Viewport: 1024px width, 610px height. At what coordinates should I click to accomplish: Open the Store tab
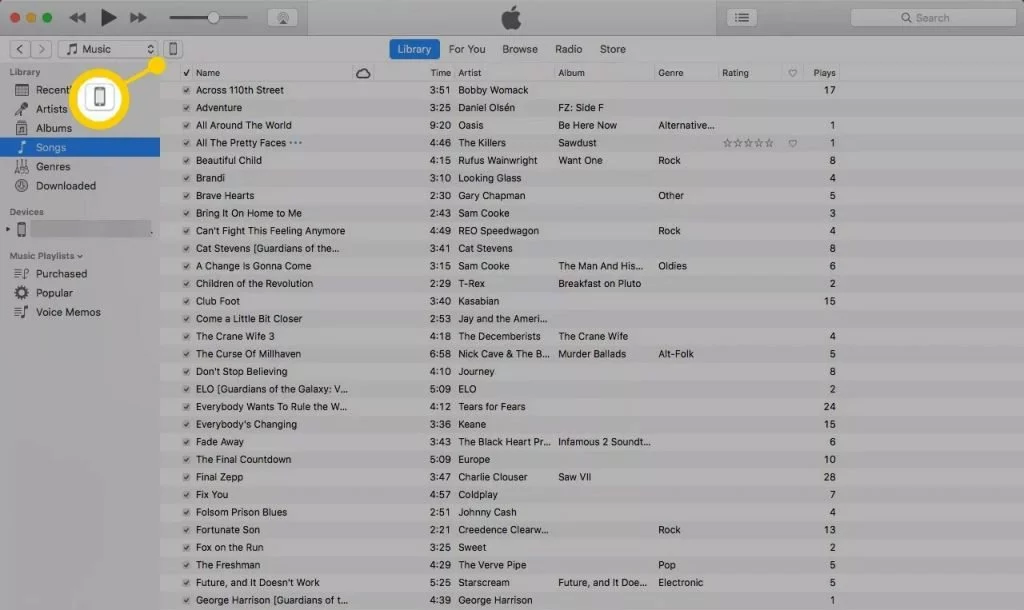click(x=612, y=49)
